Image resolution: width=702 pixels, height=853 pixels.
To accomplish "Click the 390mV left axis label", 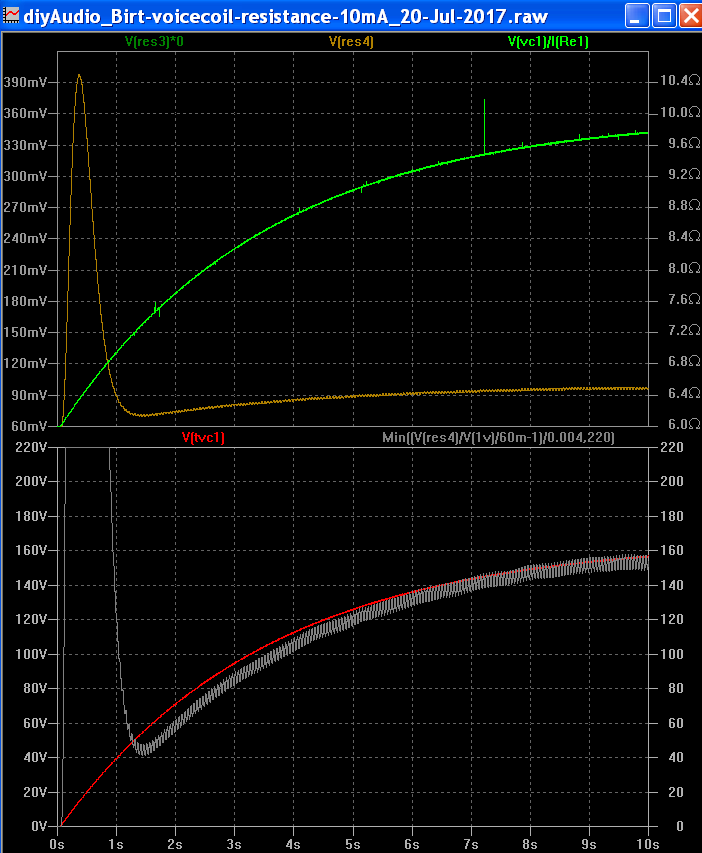I will tap(25, 82).
